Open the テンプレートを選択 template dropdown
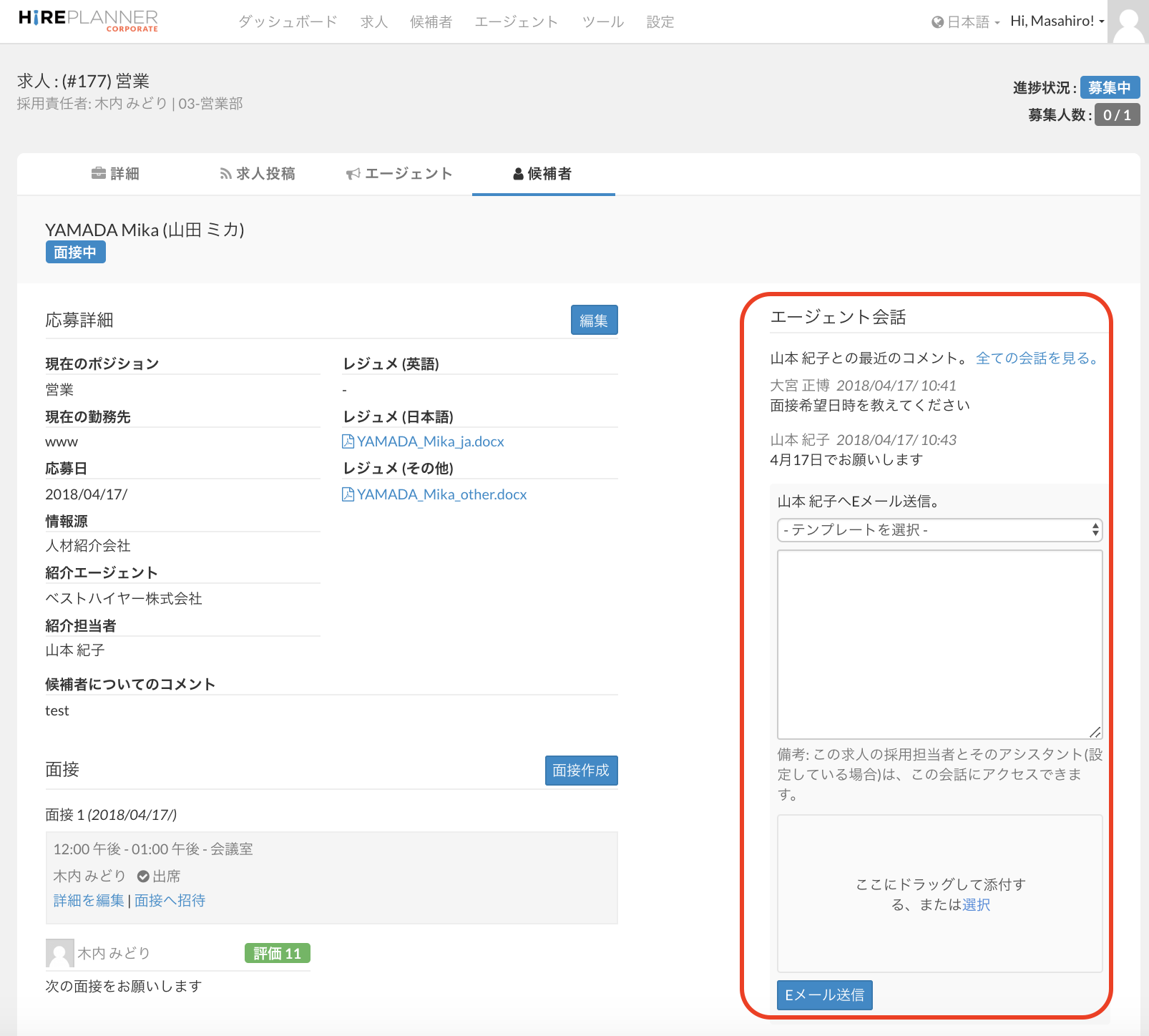The height and width of the screenshot is (1036, 1149). click(x=939, y=530)
